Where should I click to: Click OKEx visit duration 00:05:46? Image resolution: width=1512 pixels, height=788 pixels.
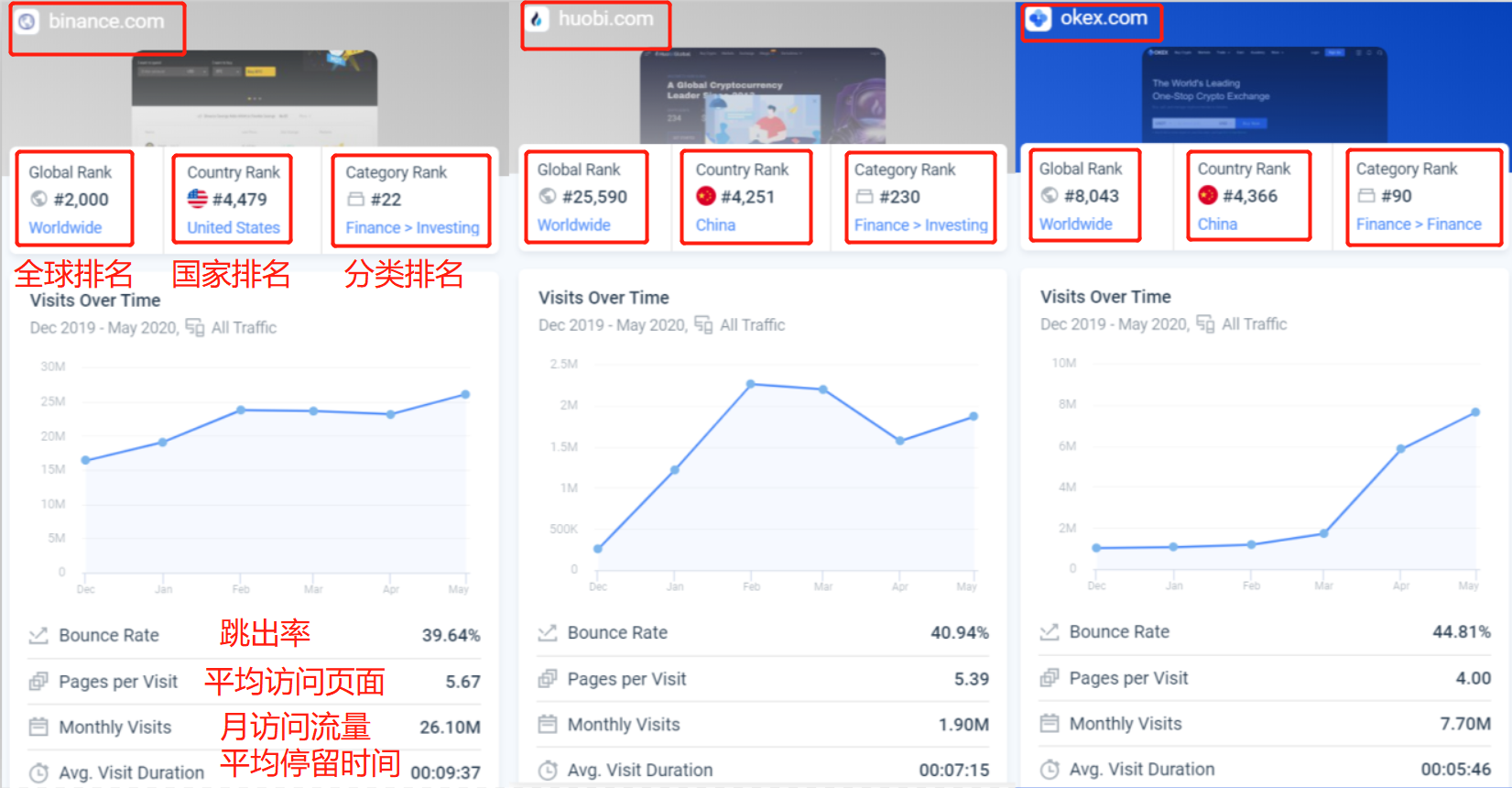point(1456,769)
